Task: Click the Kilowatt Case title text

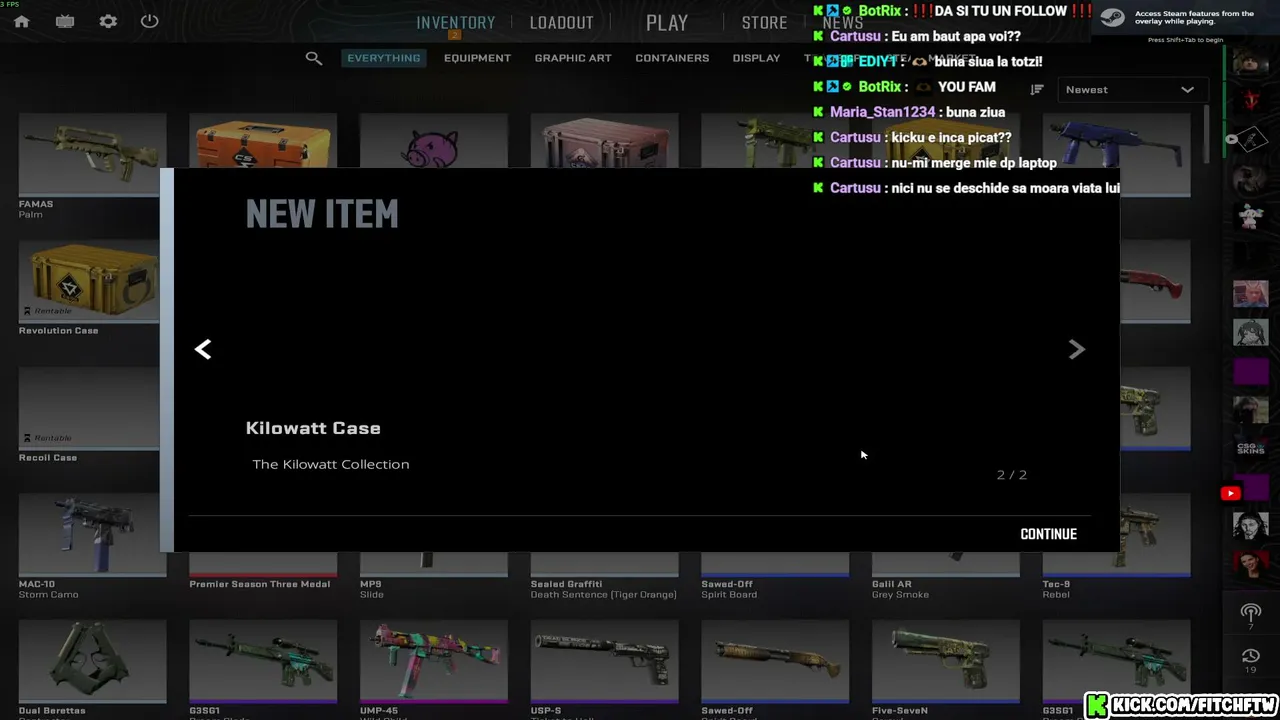Action: tap(313, 428)
